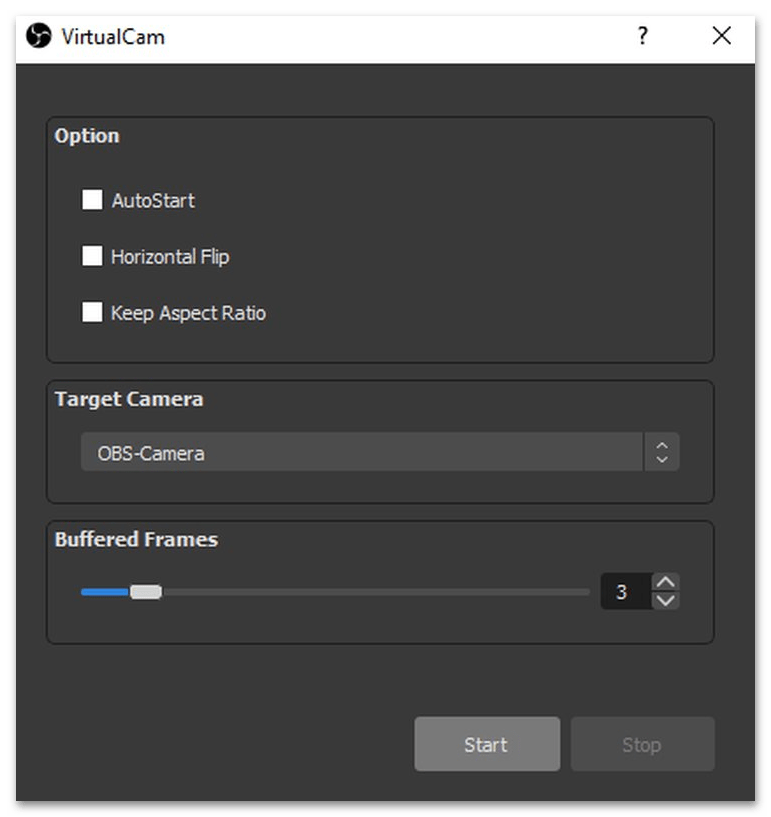
Task: Click the Target Camera dropdown chevron arrows
Action: pyautogui.click(x=662, y=452)
